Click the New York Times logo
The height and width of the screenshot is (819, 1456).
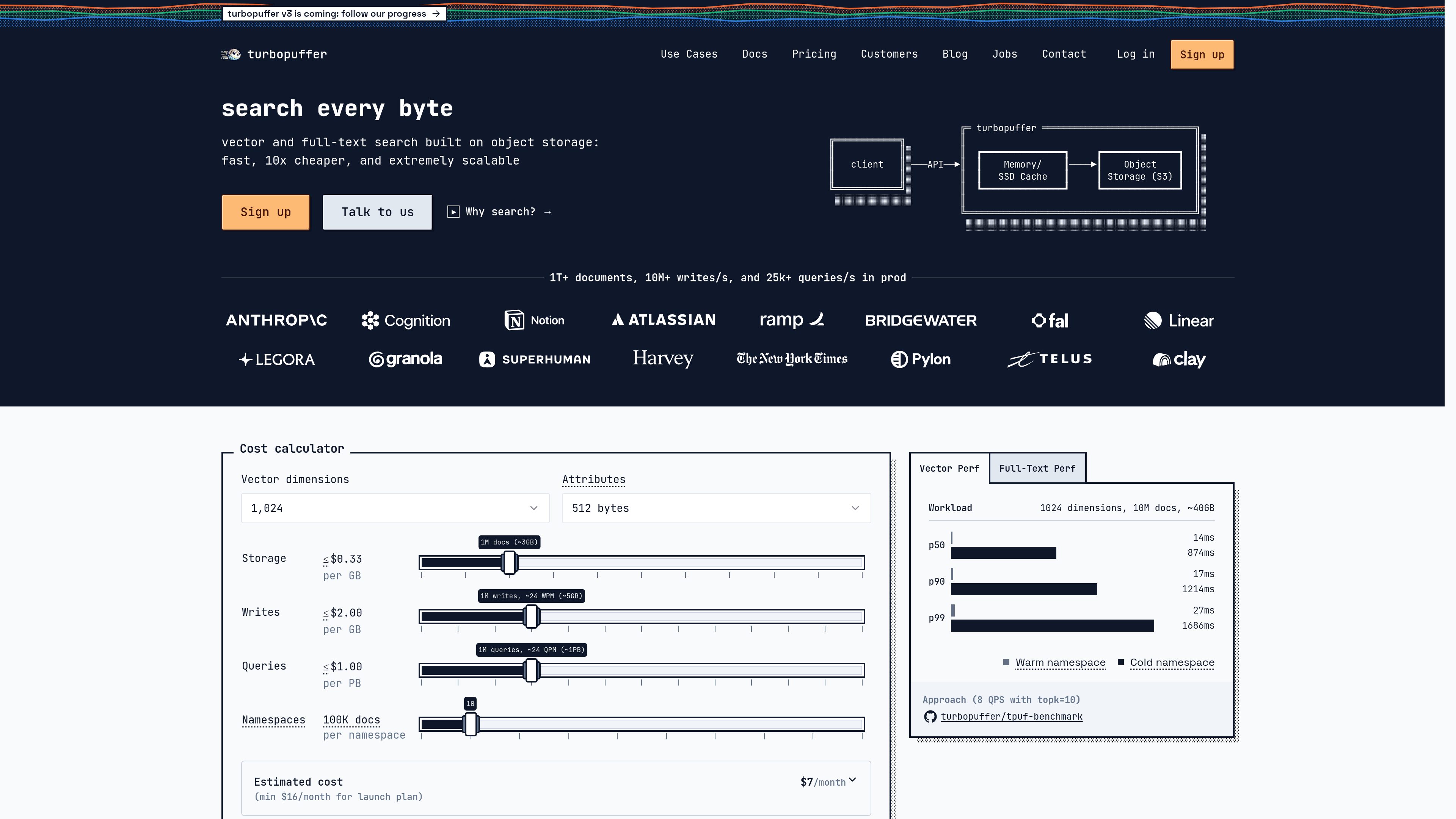click(x=792, y=359)
